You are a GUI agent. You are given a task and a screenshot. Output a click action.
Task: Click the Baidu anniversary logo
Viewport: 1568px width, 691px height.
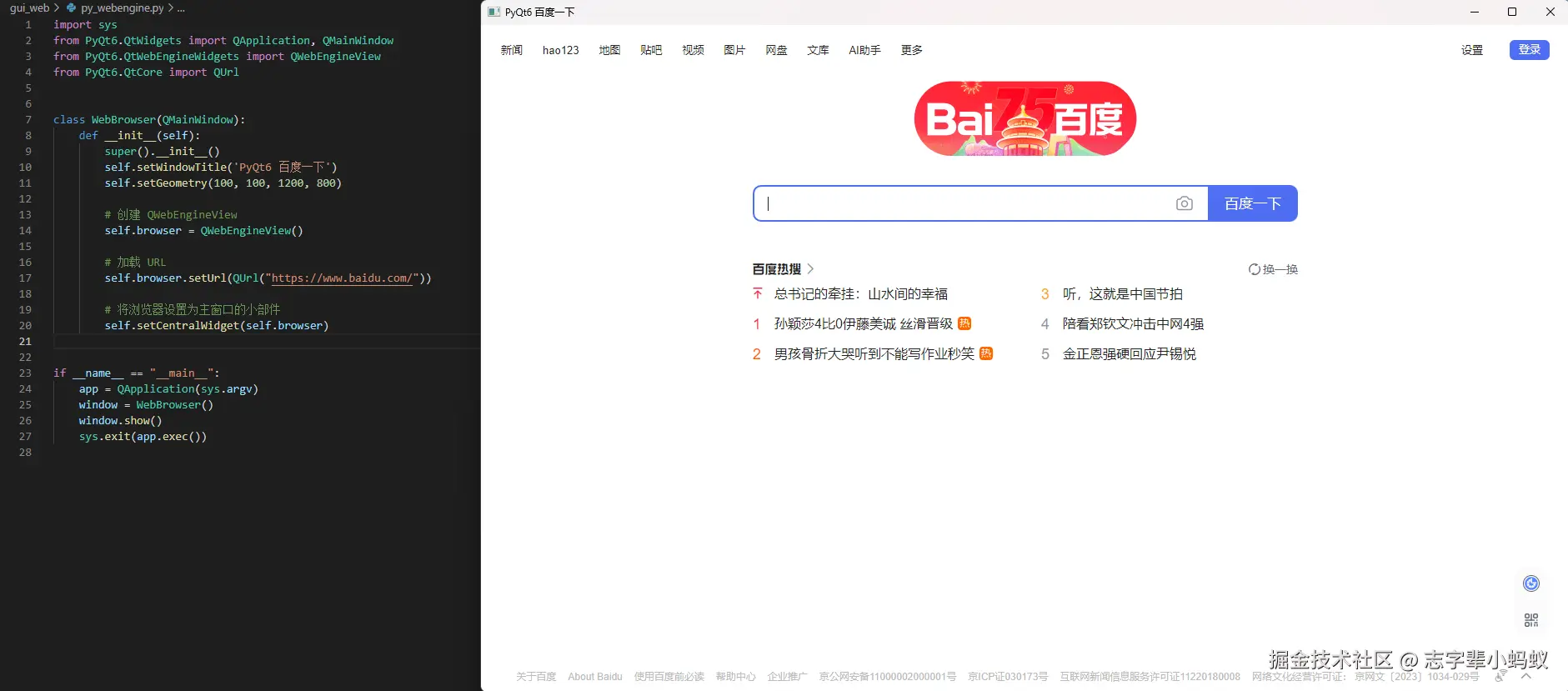(x=1024, y=118)
